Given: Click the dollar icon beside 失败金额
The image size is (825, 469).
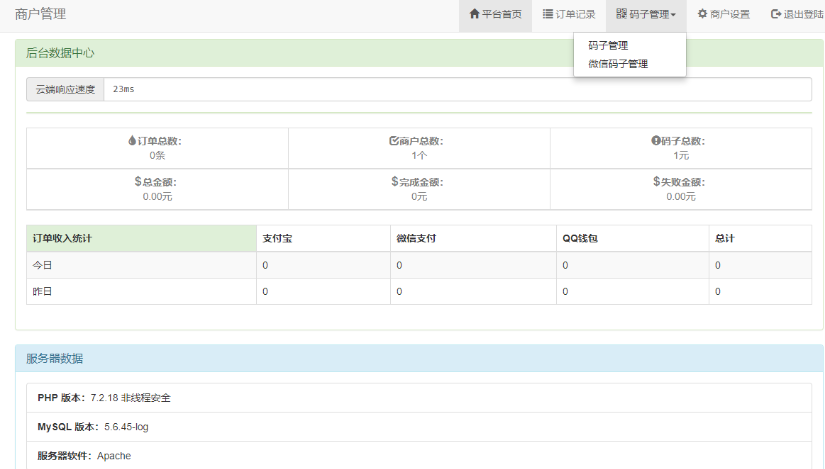Looking at the screenshot, I should pyautogui.click(x=656, y=182).
